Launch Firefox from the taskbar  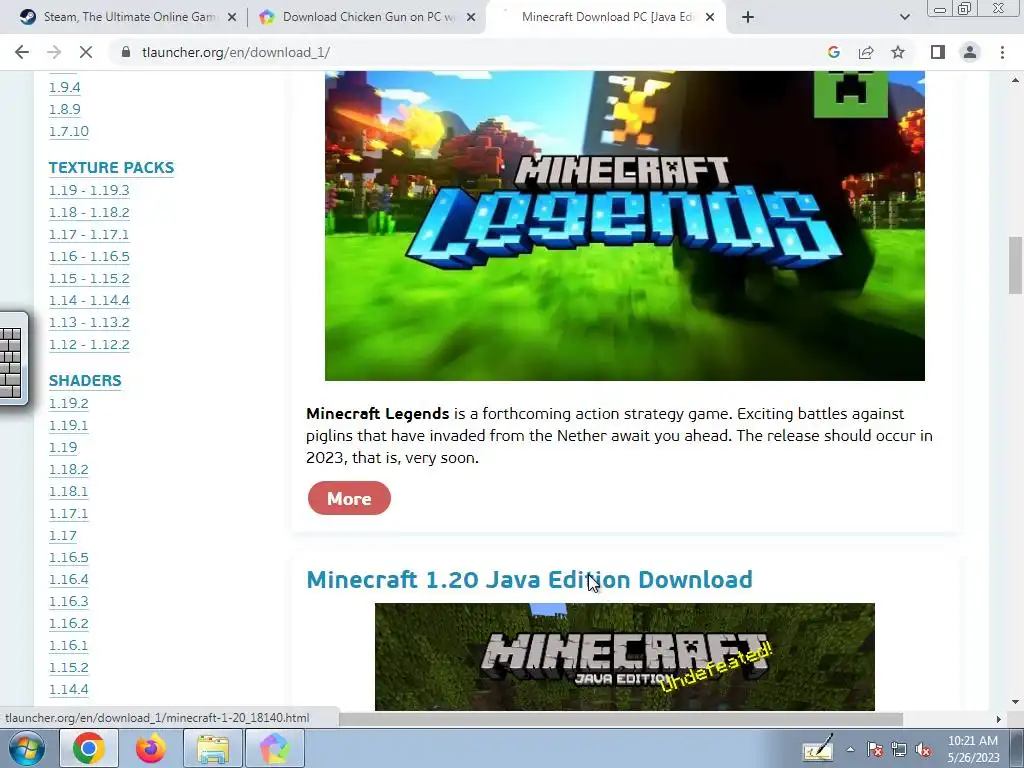(x=150, y=748)
